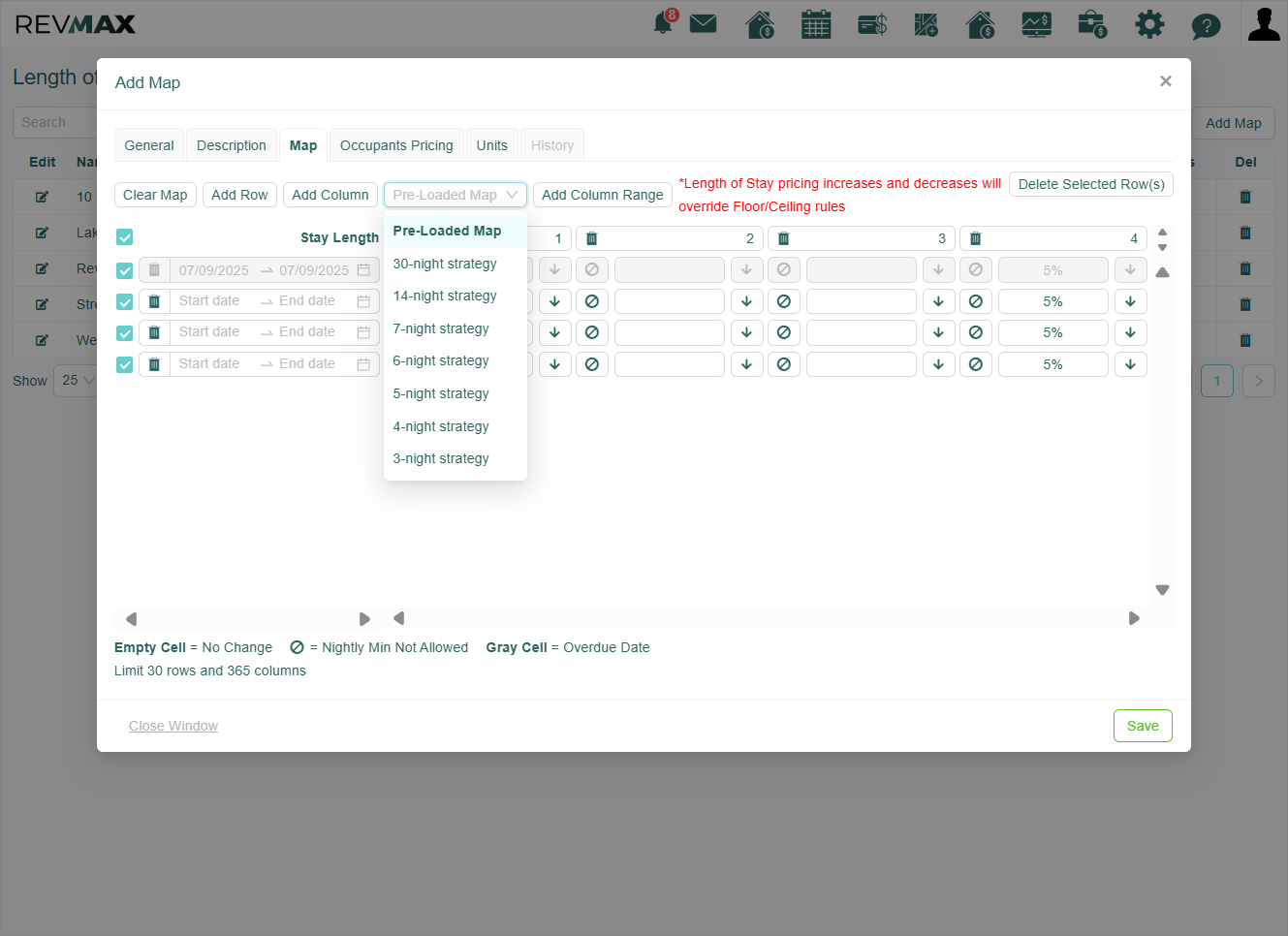Save the new map

(1143, 726)
